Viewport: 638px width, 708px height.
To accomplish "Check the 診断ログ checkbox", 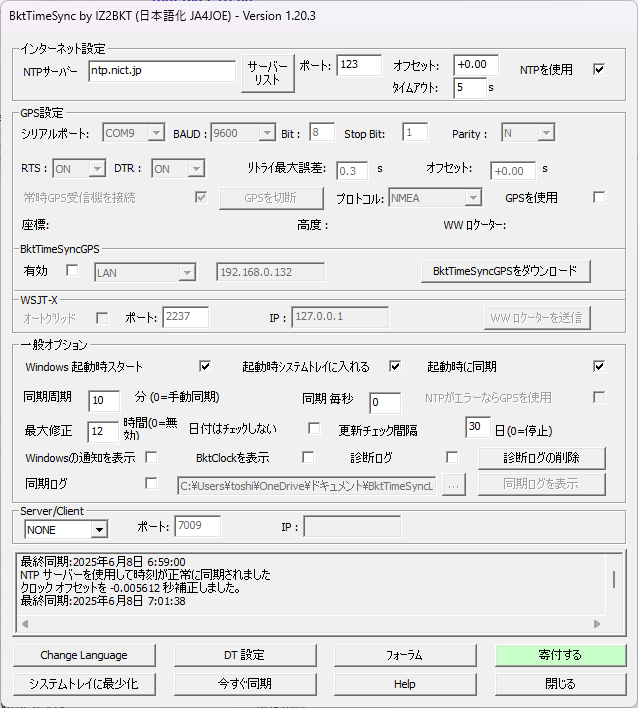I will [x=452, y=457].
